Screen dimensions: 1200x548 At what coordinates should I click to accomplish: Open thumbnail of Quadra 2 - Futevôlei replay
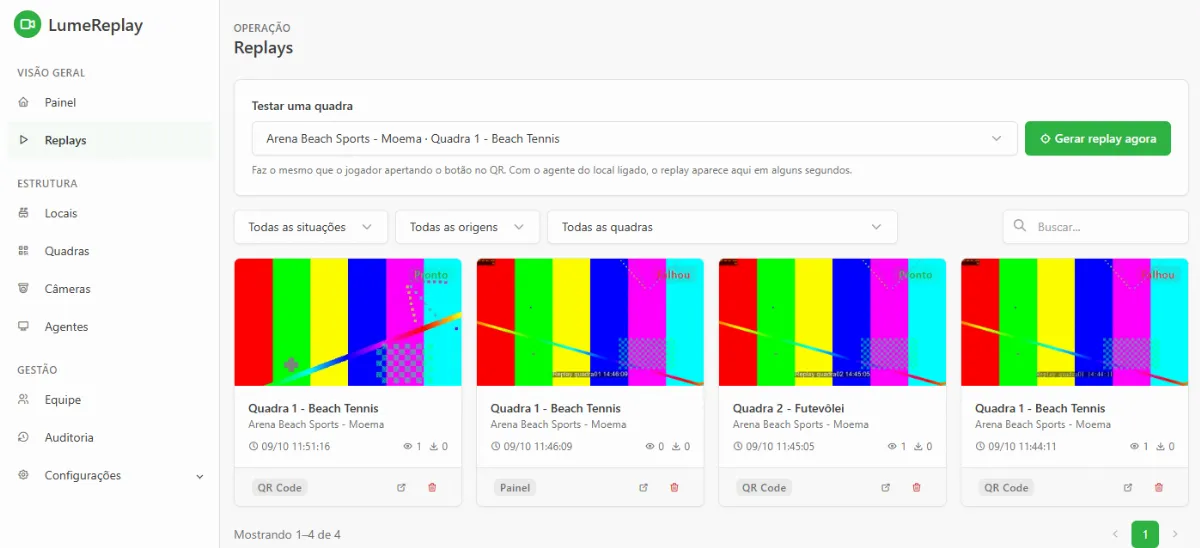point(832,322)
